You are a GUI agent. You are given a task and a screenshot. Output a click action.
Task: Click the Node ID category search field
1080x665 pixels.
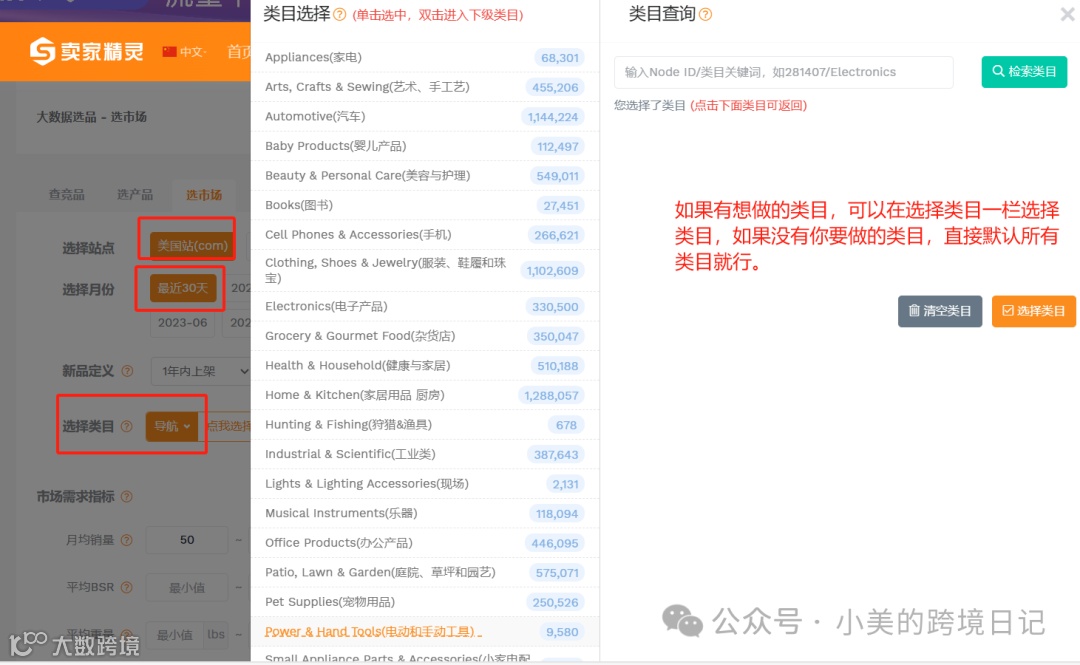click(783, 72)
